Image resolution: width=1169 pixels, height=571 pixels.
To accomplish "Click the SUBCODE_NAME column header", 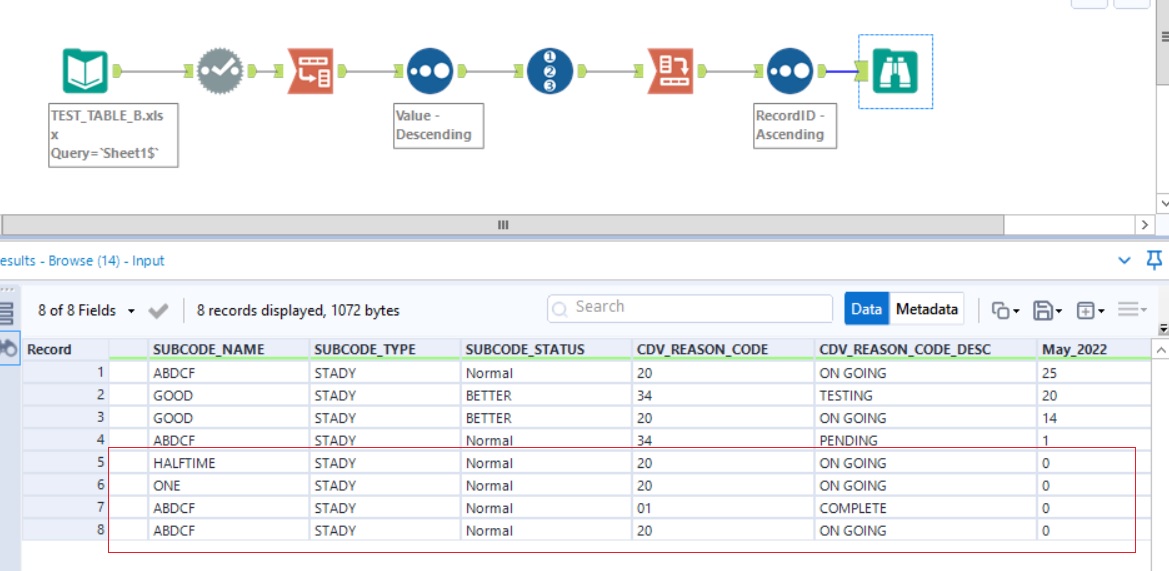I will [x=208, y=349].
